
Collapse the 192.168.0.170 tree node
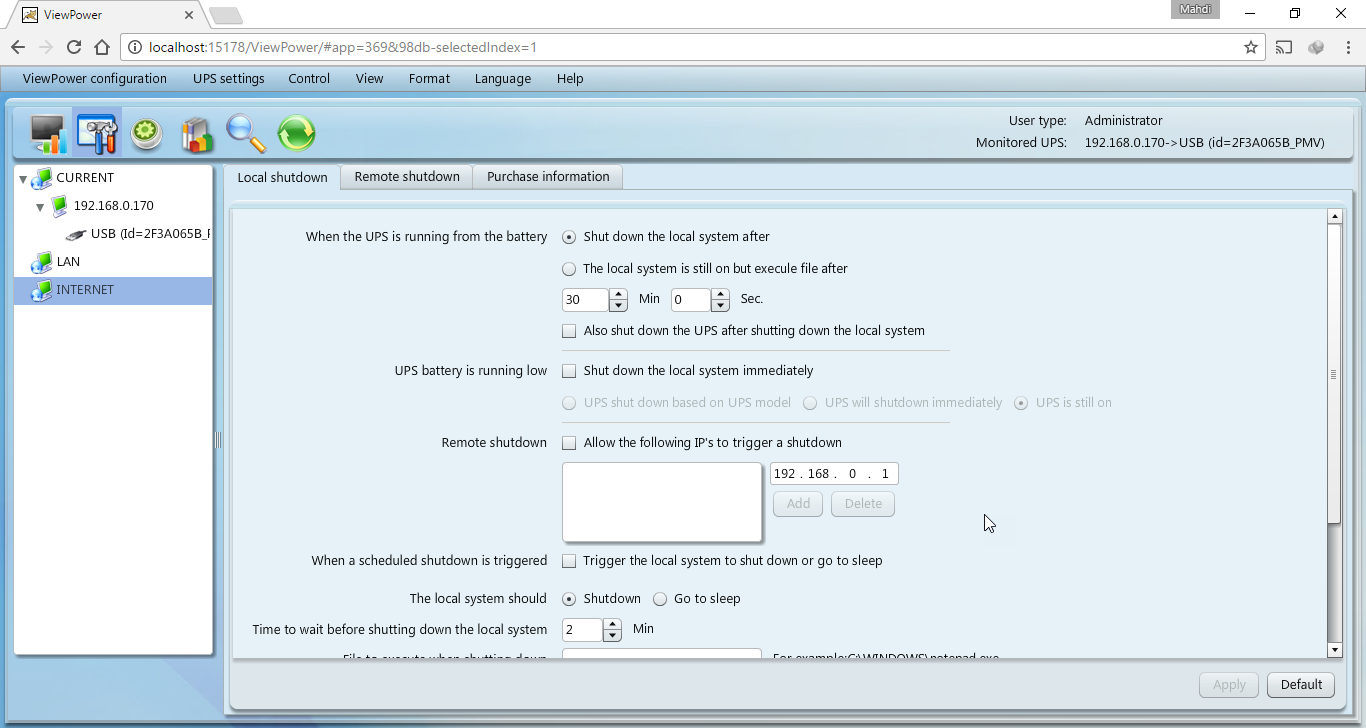[40, 207]
